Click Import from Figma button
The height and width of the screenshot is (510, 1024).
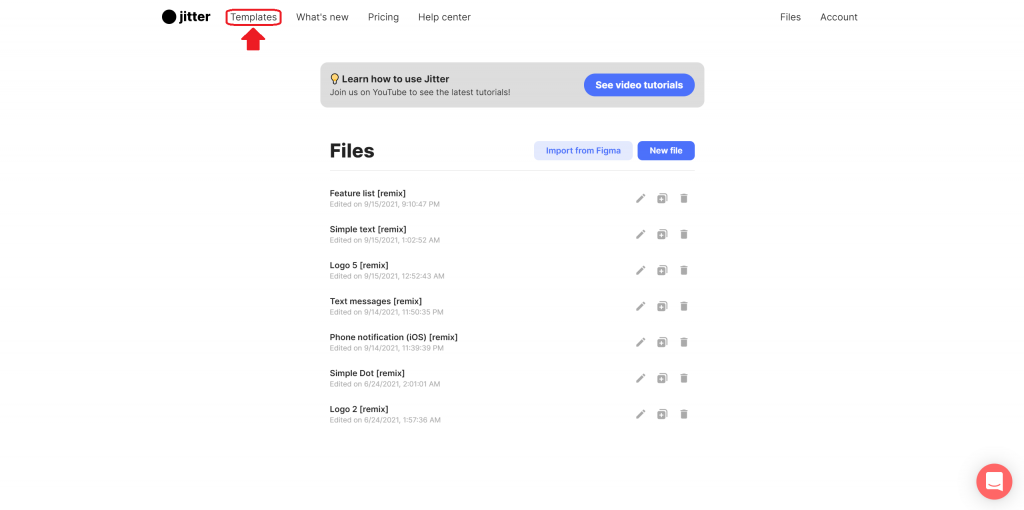click(x=583, y=150)
